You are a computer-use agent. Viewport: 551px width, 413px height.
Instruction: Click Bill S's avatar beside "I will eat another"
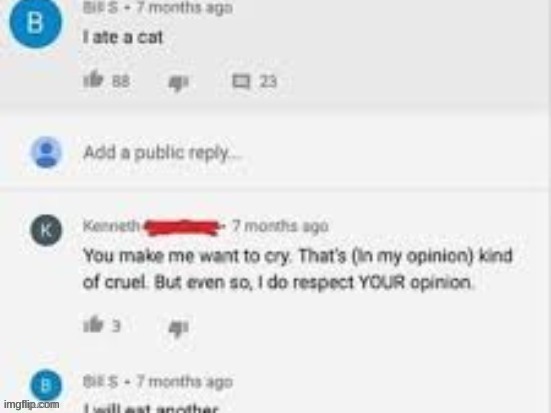click(x=46, y=385)
